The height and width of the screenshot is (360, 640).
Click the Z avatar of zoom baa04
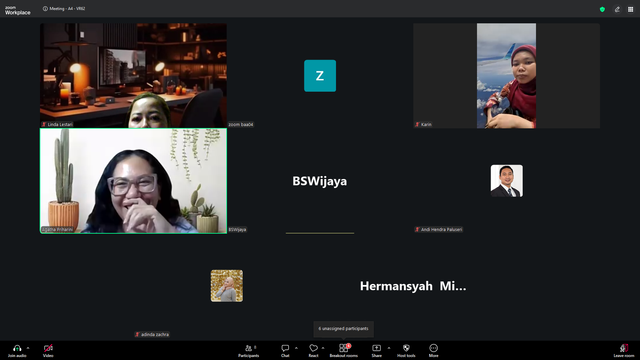[x=320, y=76]
